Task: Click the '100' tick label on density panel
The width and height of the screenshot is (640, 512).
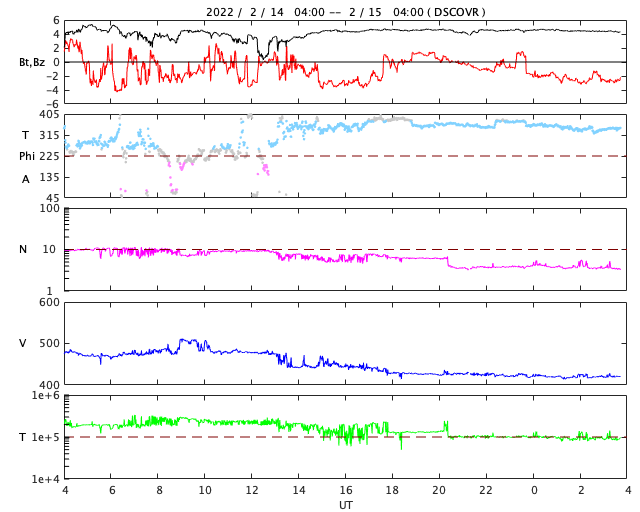Action: (49, 208)
